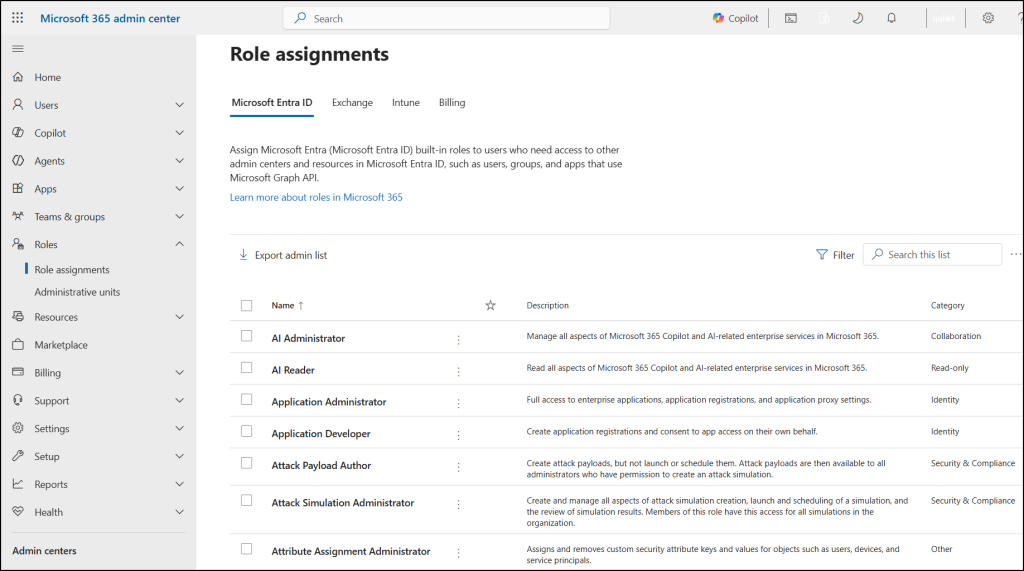Check the Application Administrator row checkbox
The height and width of the screenshot is (571, 1024).
246,399
